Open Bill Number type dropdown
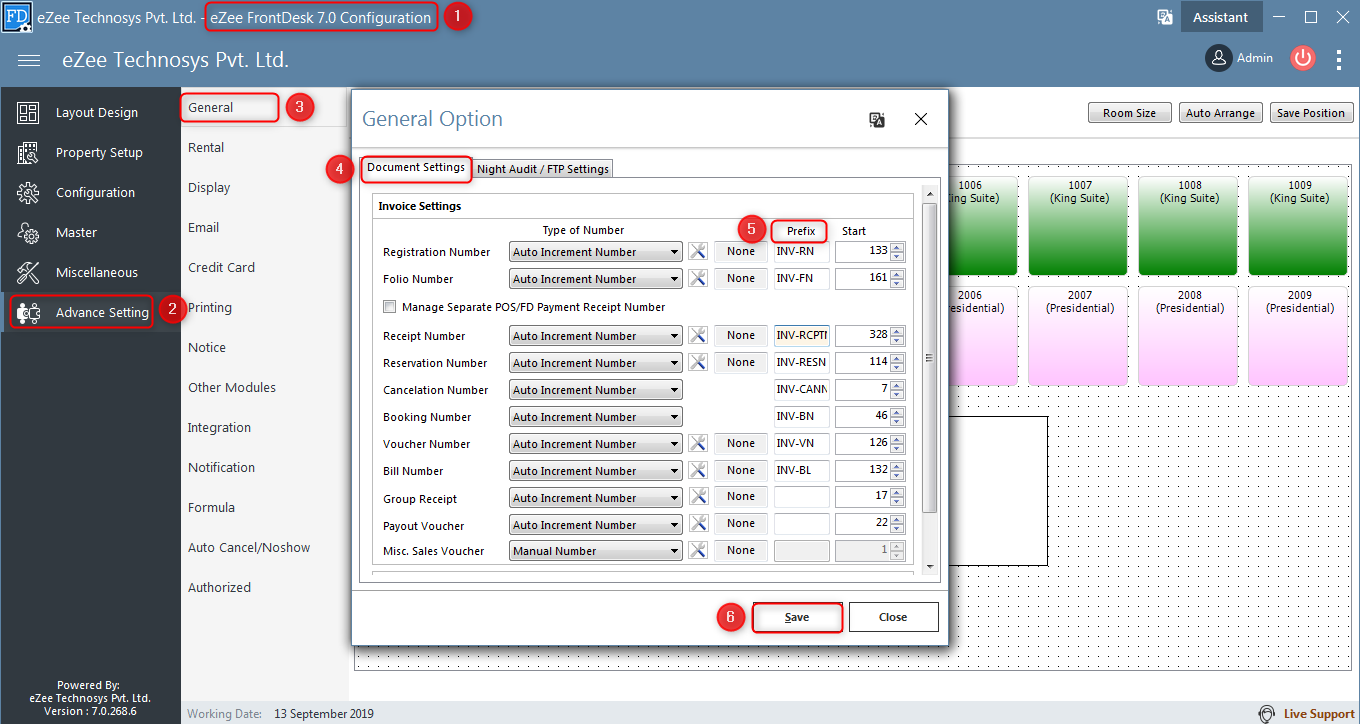 pos(596,471)
